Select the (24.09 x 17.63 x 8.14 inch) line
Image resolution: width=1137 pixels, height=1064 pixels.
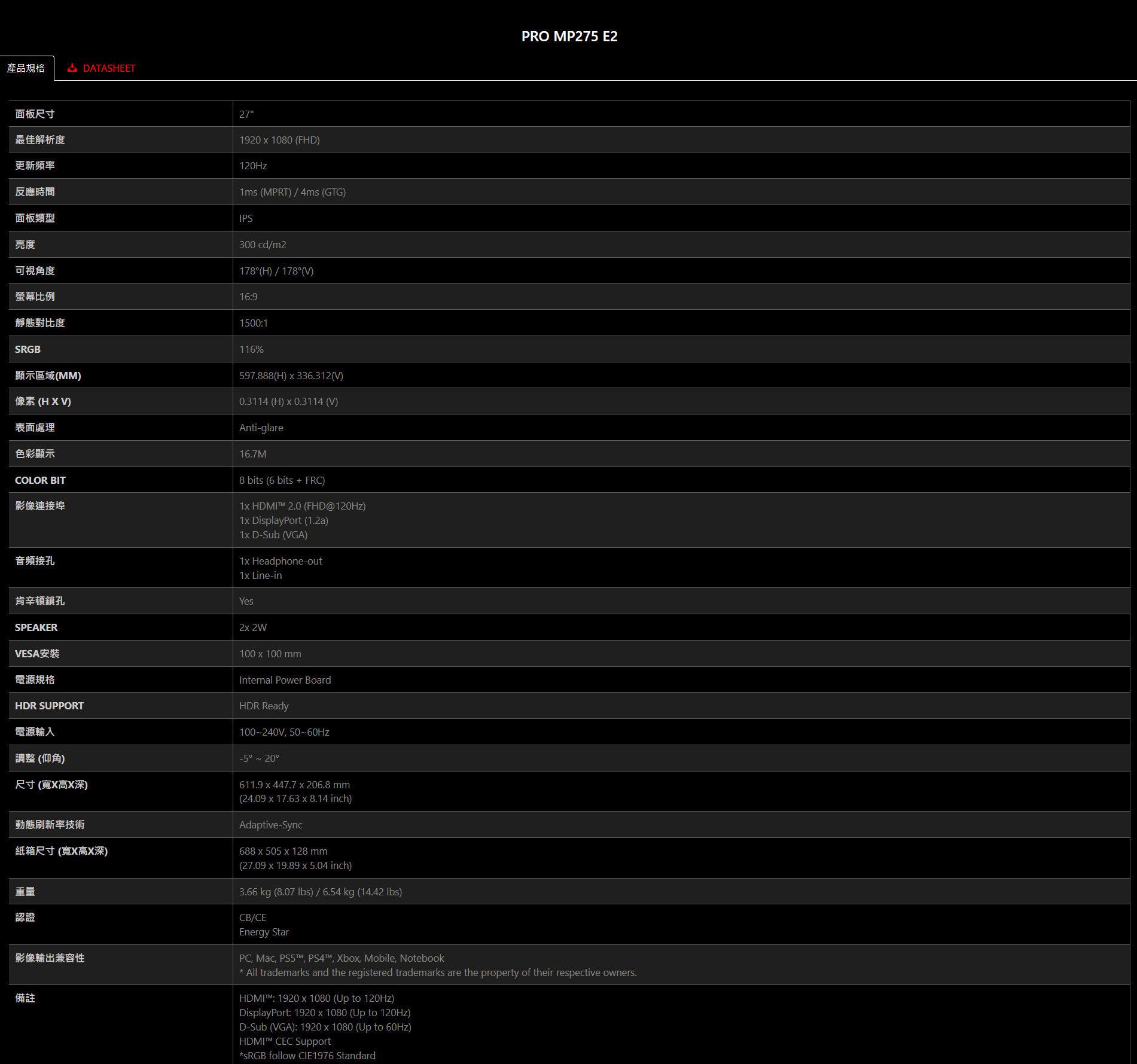tap(295, 798)
